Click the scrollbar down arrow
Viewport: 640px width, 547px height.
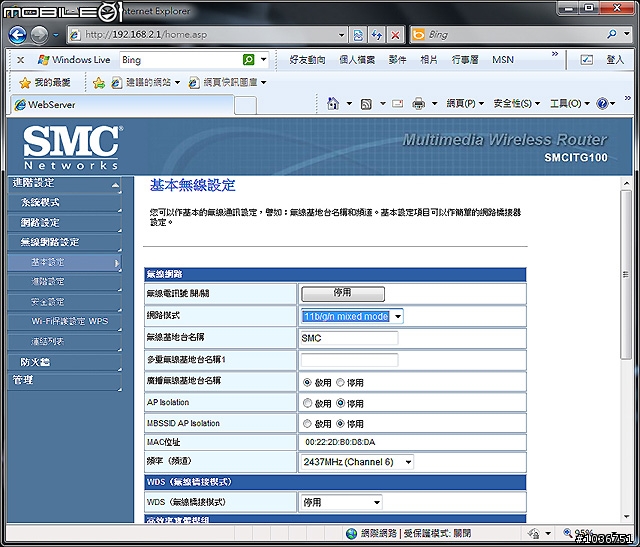(x=627, y=517)
